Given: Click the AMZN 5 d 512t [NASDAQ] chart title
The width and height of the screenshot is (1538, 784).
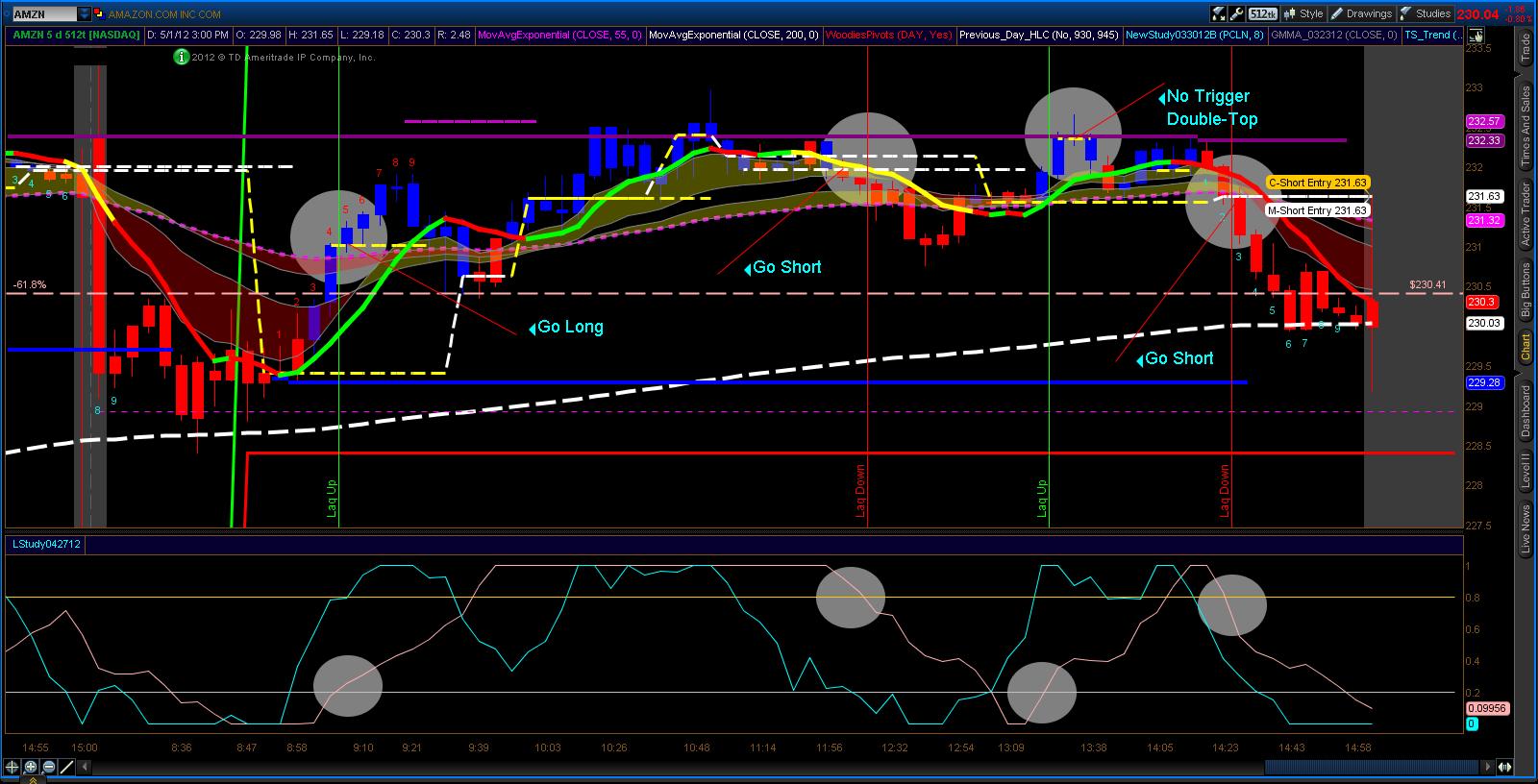Looking at the screenshot, I should pyautogui.click(x=76, y=36).
